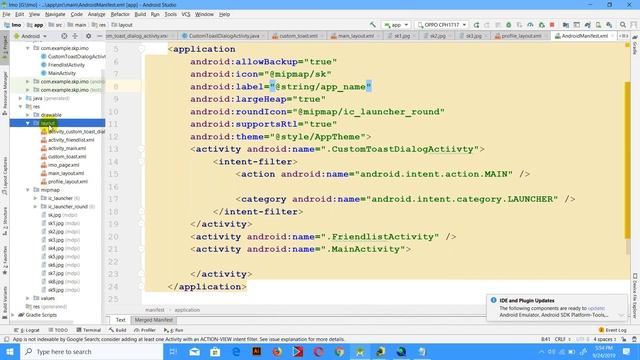Open Adobe Illustrator from the taskbar
Screen dimensions: 640x360
coord(257,351)
